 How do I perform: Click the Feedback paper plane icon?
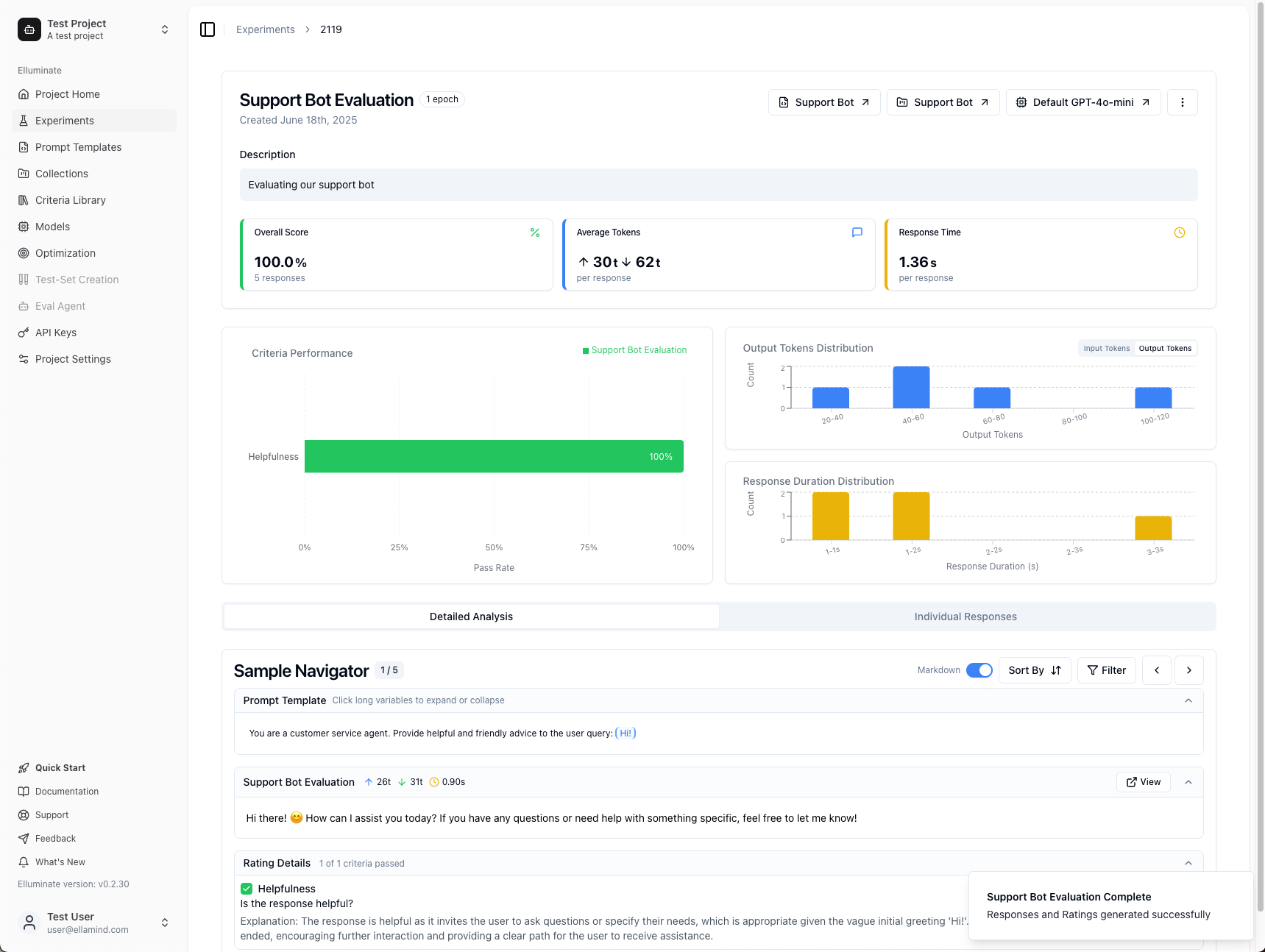(24, 839)
